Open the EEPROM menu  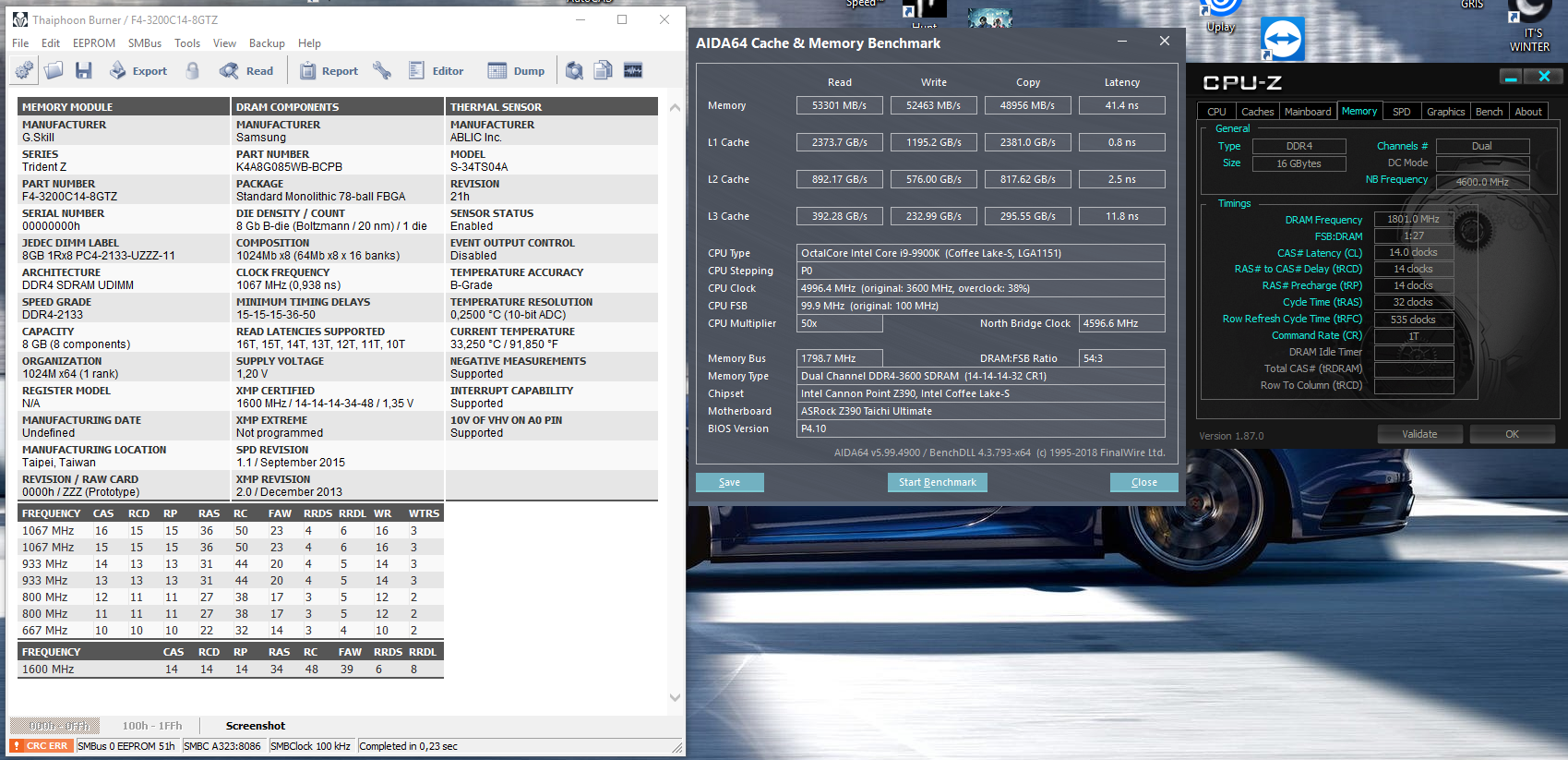94,43
